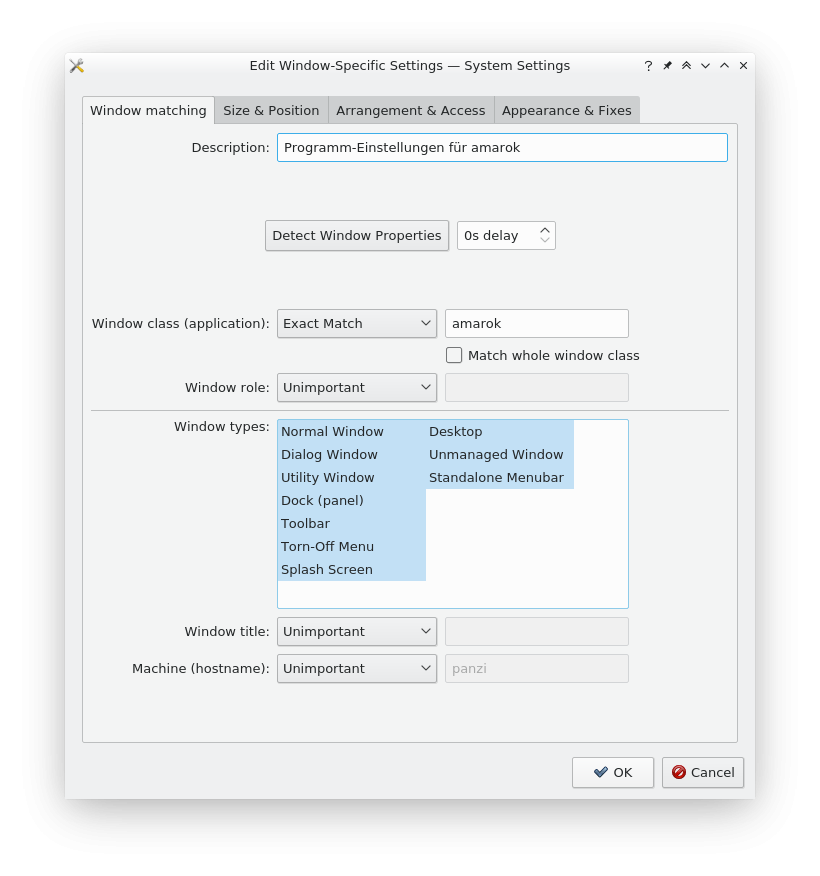Viewport: 820px width, 876px height.
Task: Click the hostname field showing panzi
Action: click(x=537, y=668)
